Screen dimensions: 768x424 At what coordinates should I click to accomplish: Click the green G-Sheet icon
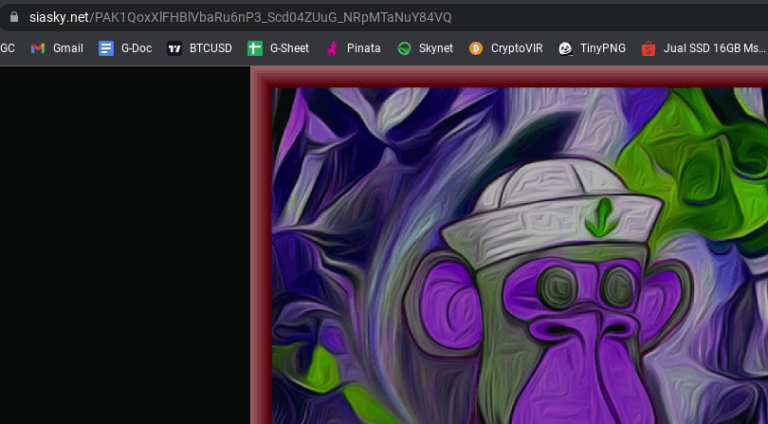tap(255, 48)
